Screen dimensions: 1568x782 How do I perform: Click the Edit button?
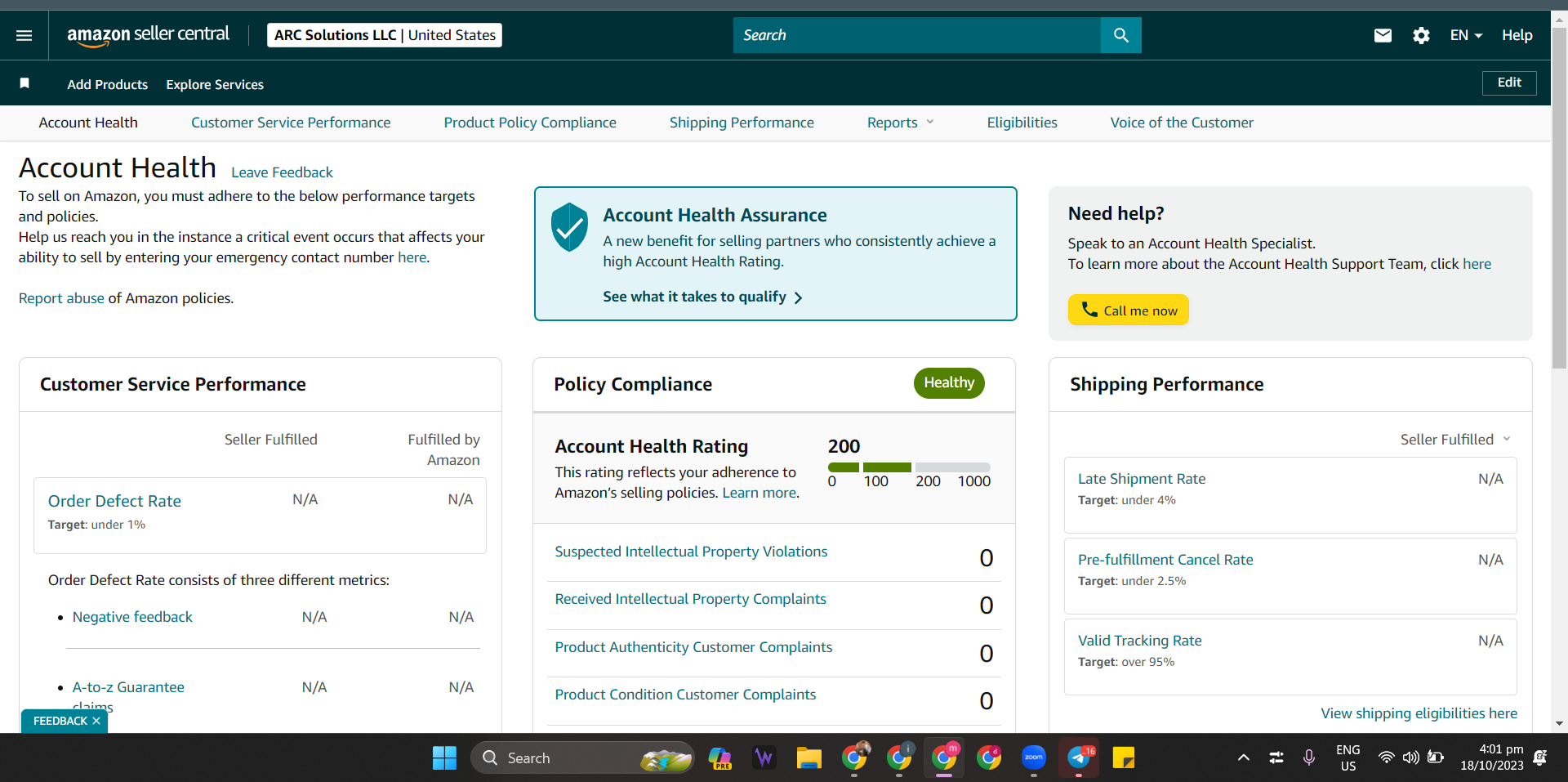(1509, 83)
